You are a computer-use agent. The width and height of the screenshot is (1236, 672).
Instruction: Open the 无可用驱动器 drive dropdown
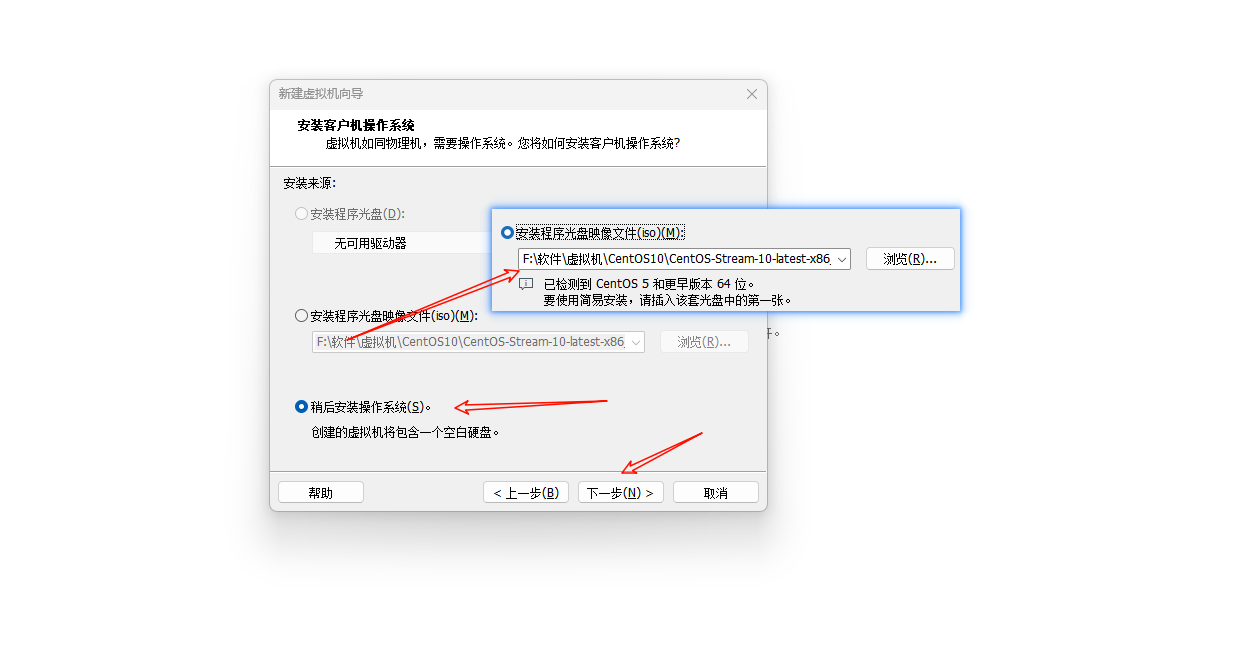click(401, 243)
